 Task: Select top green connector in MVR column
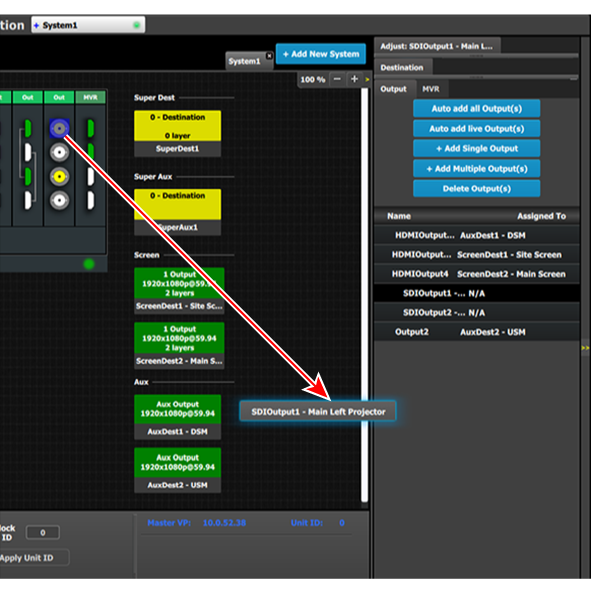point(90,129)
